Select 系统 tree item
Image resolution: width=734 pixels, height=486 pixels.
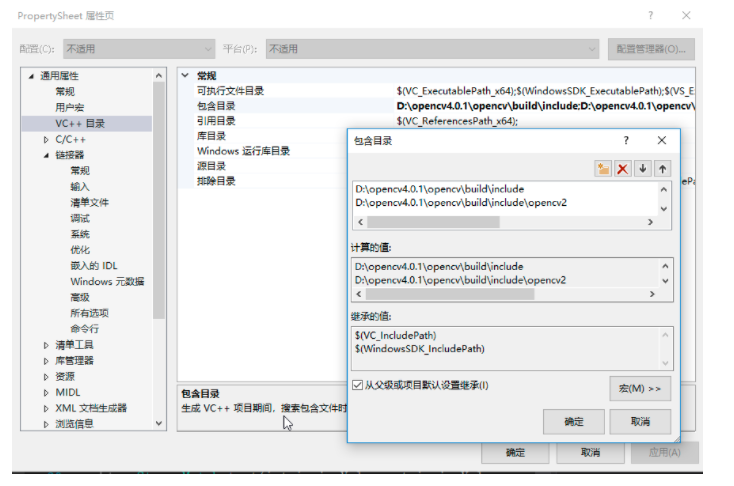(x=80, y=234)
